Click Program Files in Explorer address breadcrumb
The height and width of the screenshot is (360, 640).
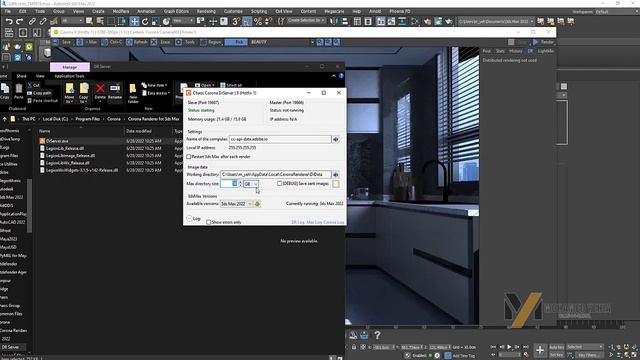click(88, 119)
